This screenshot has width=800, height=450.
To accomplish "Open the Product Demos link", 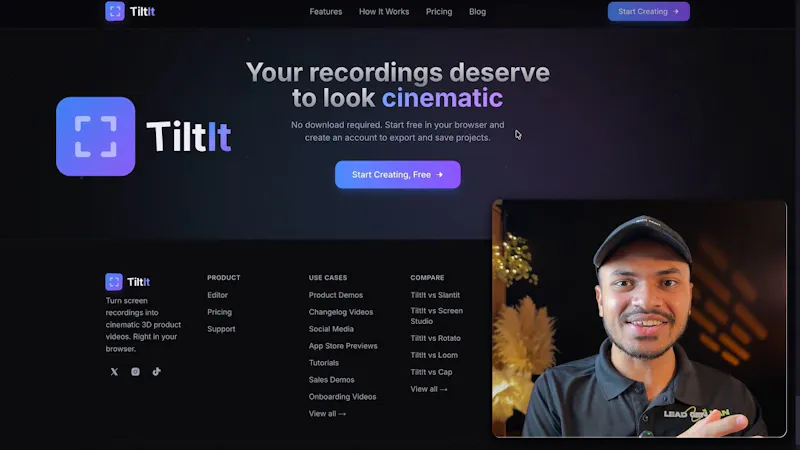I will [x=336, y=295].
